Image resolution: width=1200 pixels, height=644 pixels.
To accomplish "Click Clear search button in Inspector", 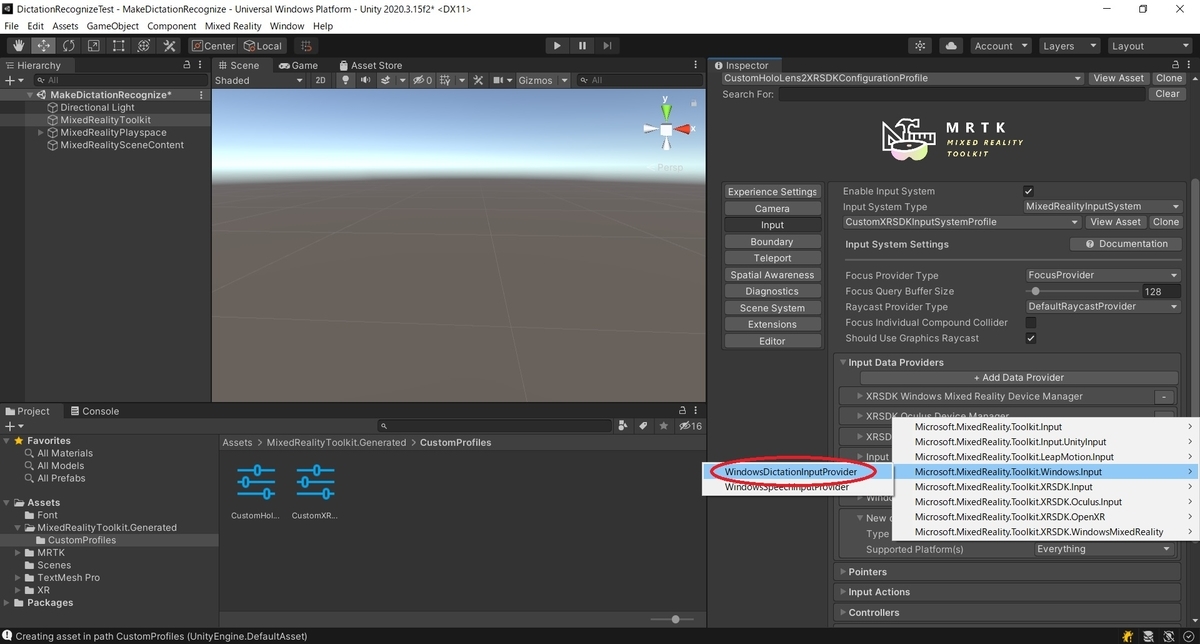I will [x=1167, y=94].
